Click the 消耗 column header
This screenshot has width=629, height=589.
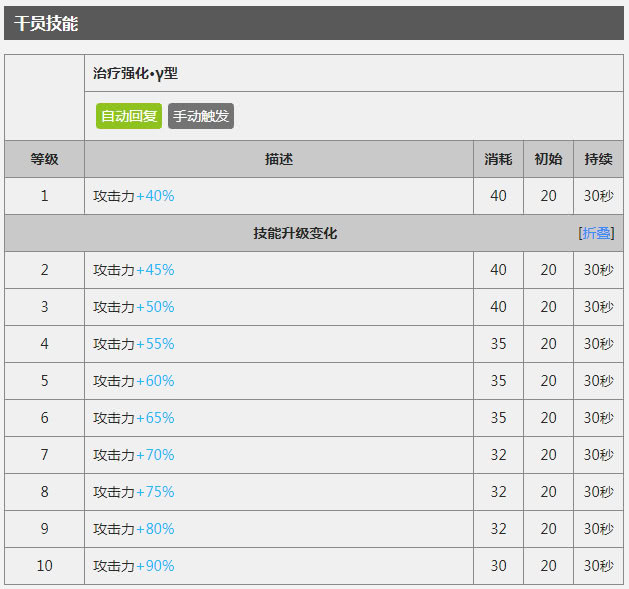[x=498, y=159]
